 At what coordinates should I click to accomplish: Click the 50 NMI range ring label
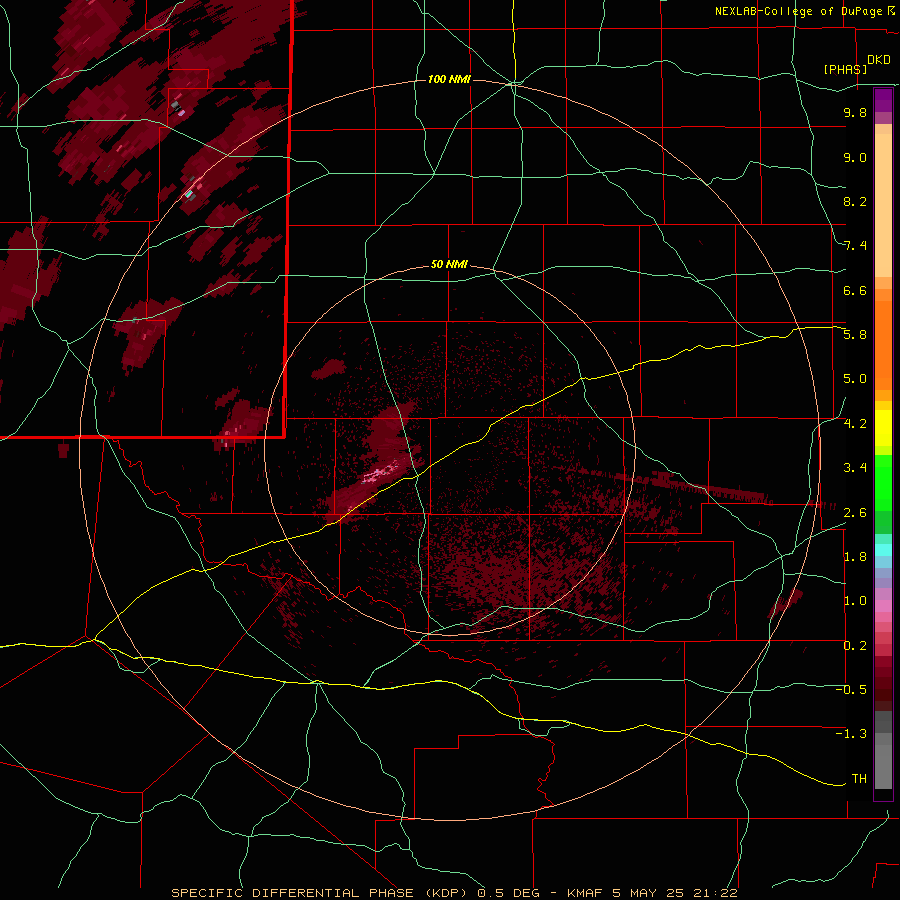coord(449,264)
